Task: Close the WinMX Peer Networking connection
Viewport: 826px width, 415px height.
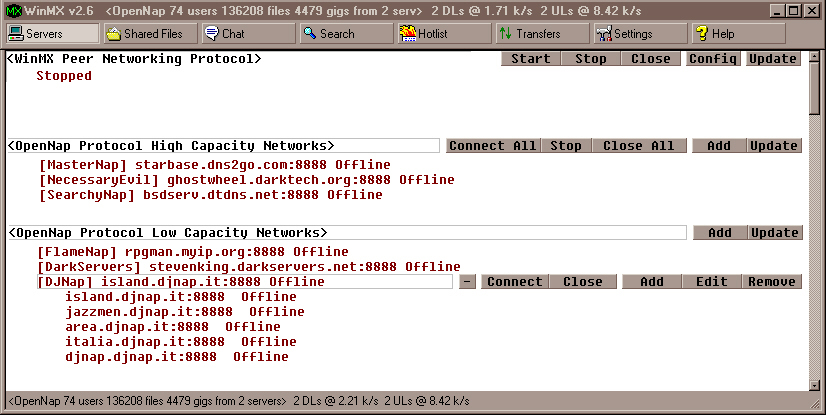Action: tap(651, 59)
